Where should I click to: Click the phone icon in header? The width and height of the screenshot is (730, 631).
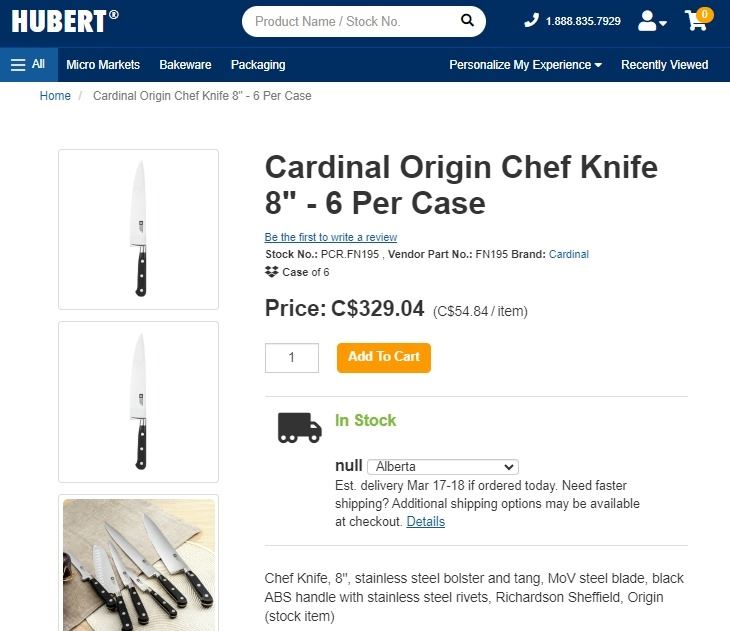532,21
